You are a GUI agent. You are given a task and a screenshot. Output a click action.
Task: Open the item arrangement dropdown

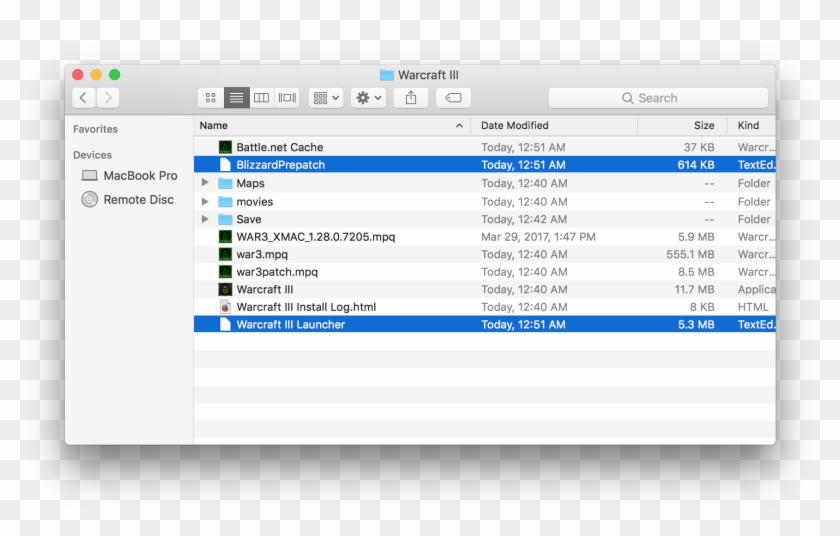click(x=326, y=98)
